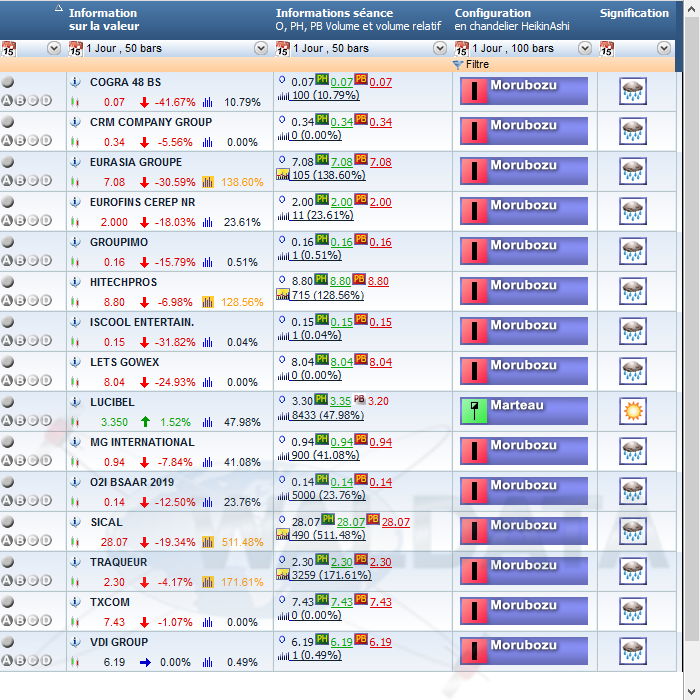Screen dimensions: 700x700
Task: Sort by Informations séance column header
Action: click(358, 20)
